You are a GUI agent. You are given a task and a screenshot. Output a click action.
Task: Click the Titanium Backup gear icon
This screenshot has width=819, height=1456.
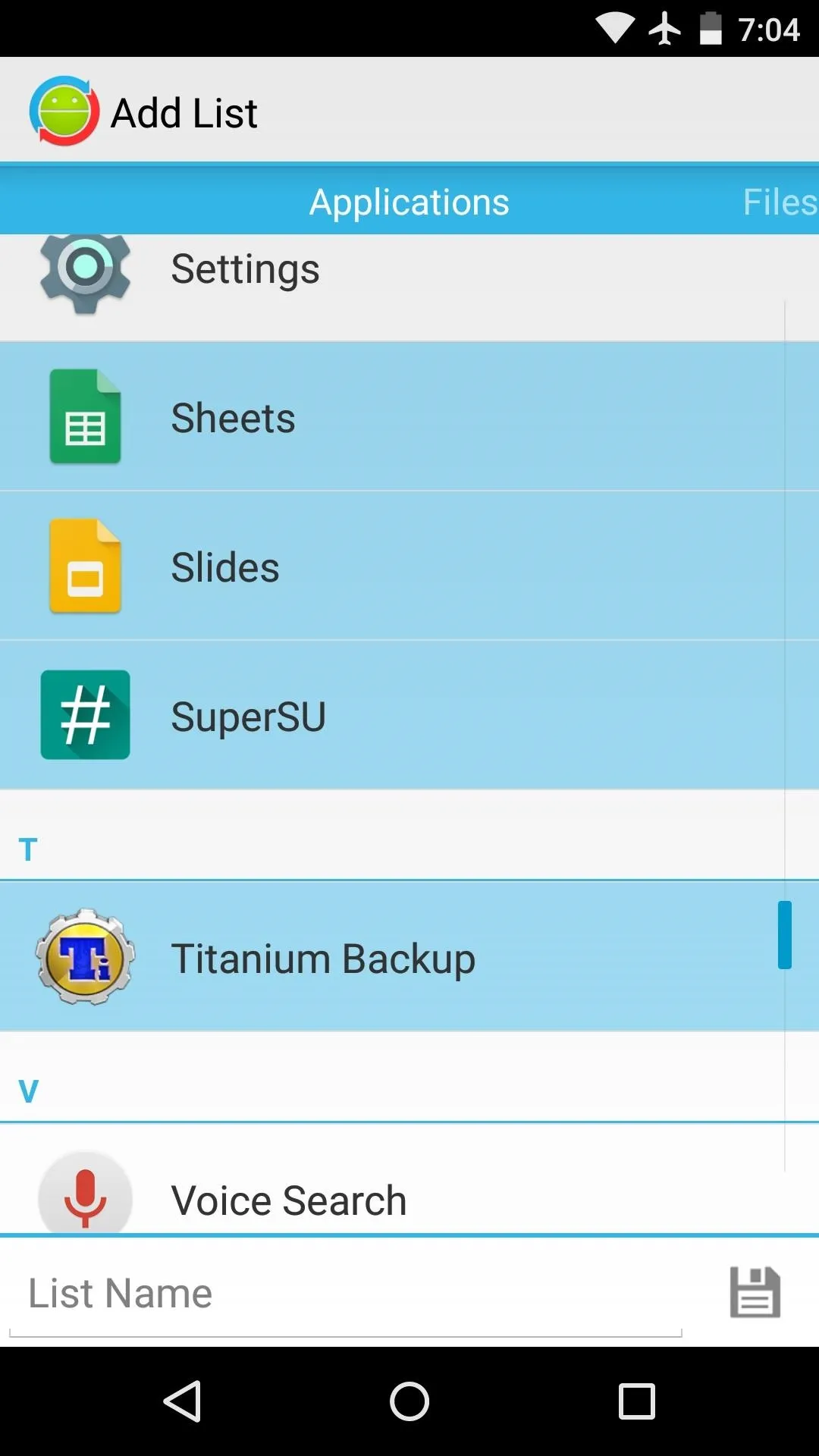(x=86, y=957)
